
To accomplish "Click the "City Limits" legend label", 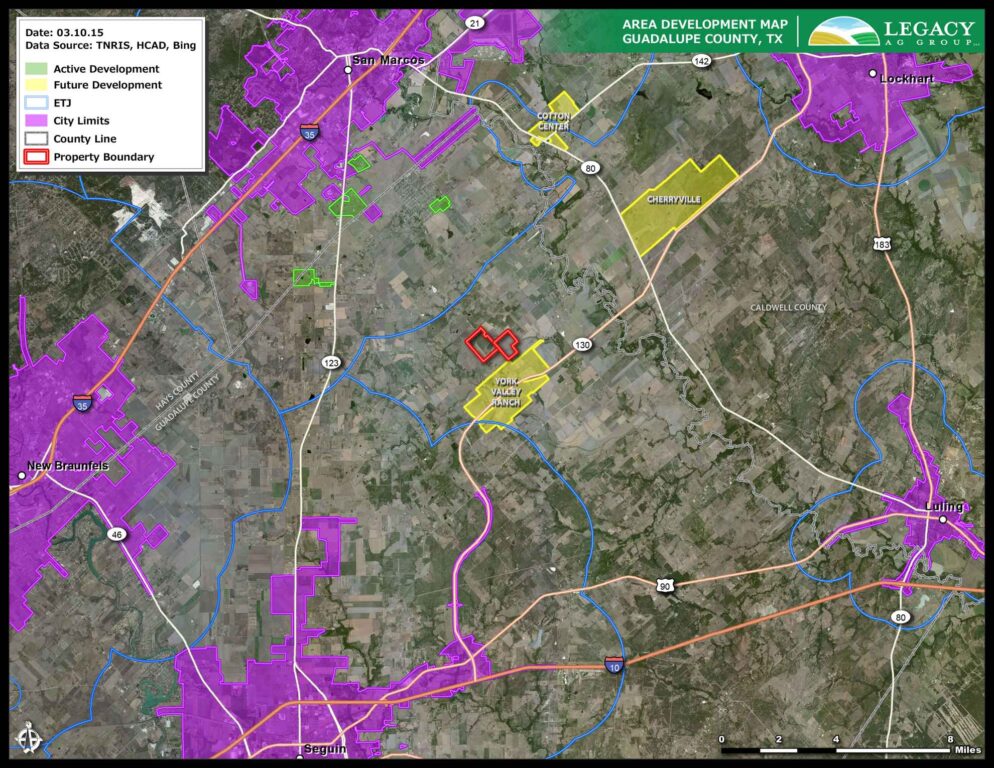I will 81,120.
